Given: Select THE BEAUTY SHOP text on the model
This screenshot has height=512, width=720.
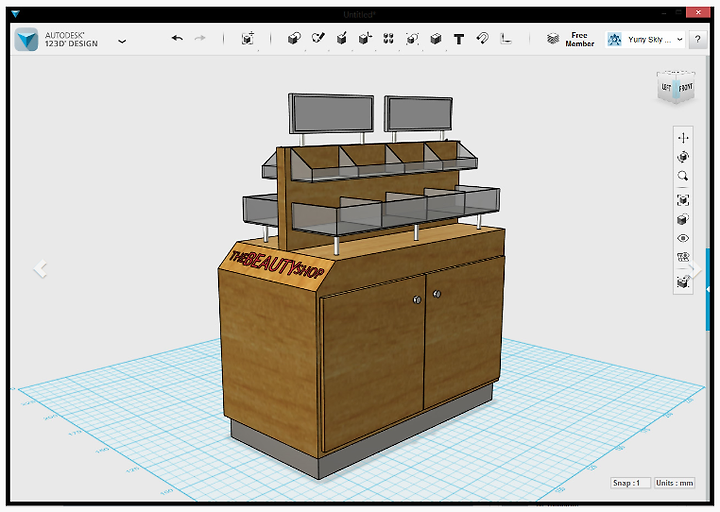Looking at the screenshot, I should 276,266.
